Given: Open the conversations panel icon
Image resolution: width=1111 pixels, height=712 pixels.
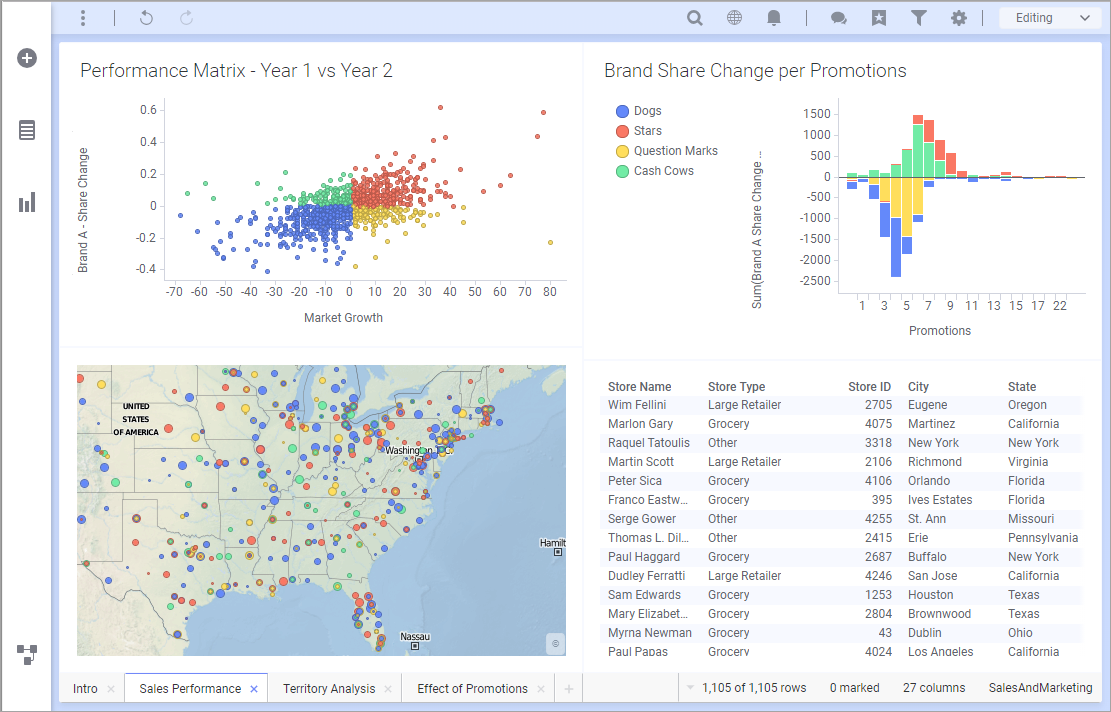Looking at the screenshot, I should 838,17.
